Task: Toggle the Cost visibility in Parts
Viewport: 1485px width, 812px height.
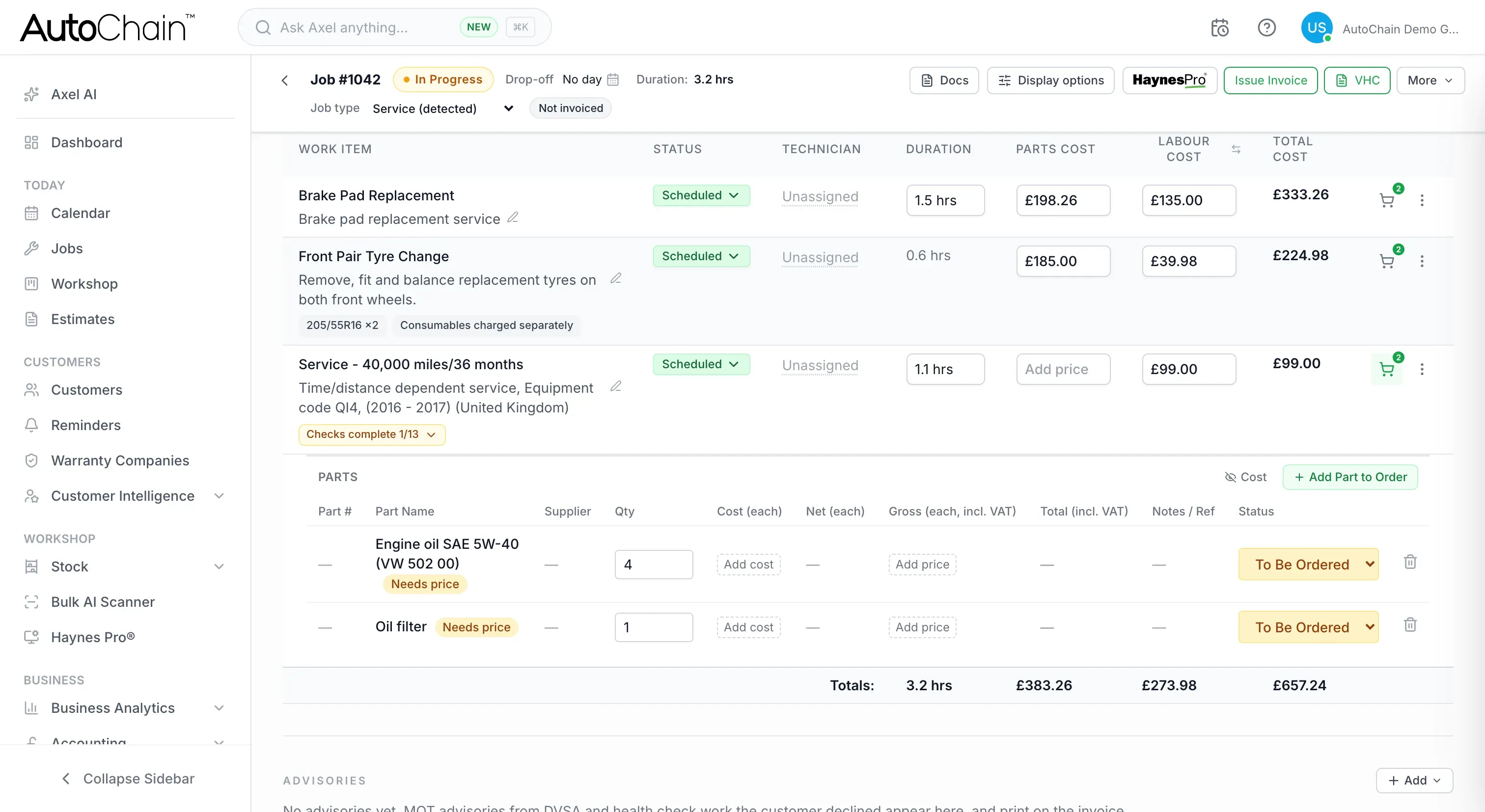Action: [1245, 477]
